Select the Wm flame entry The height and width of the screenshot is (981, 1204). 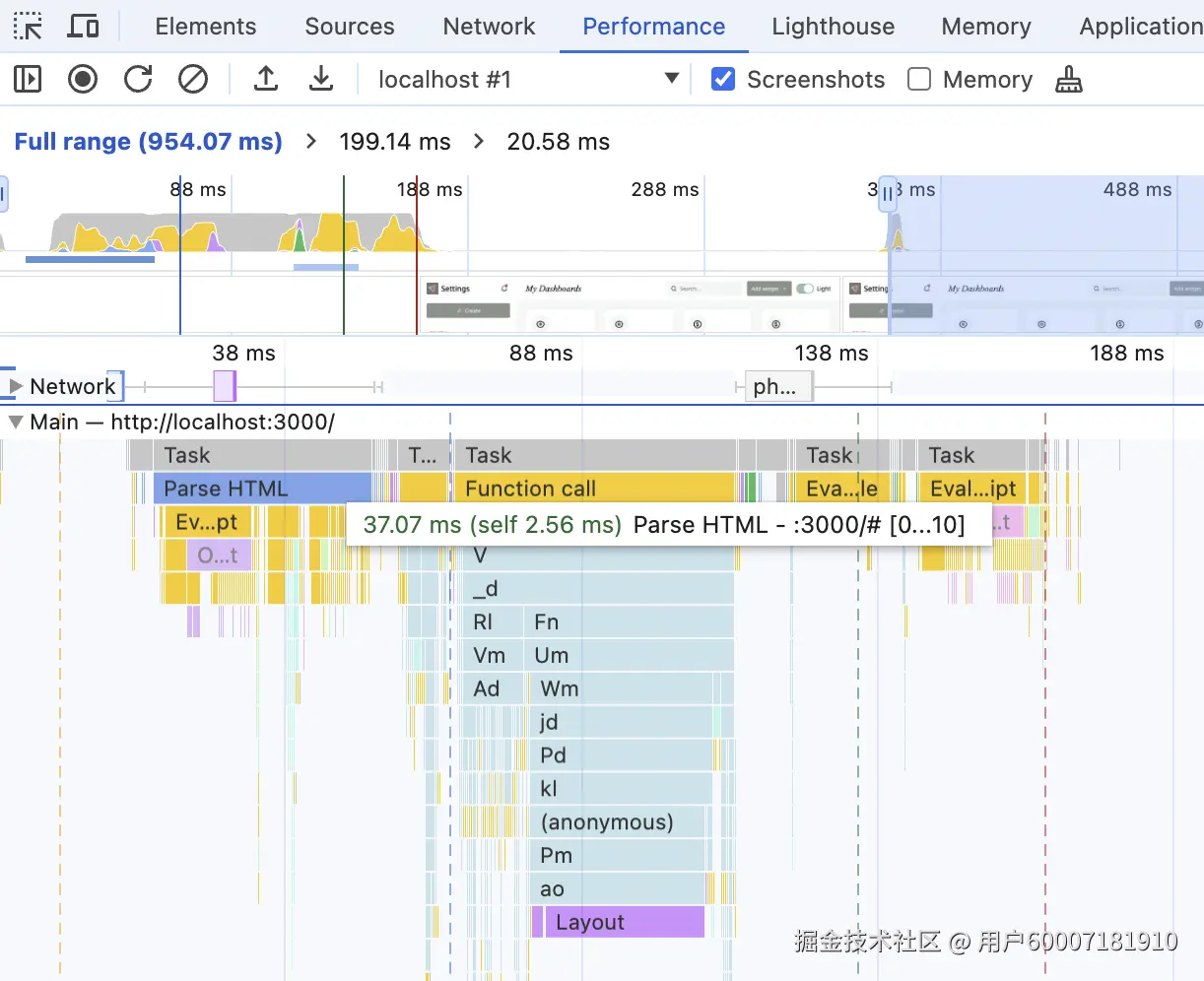pyautogui.click(x=622, y=689)
